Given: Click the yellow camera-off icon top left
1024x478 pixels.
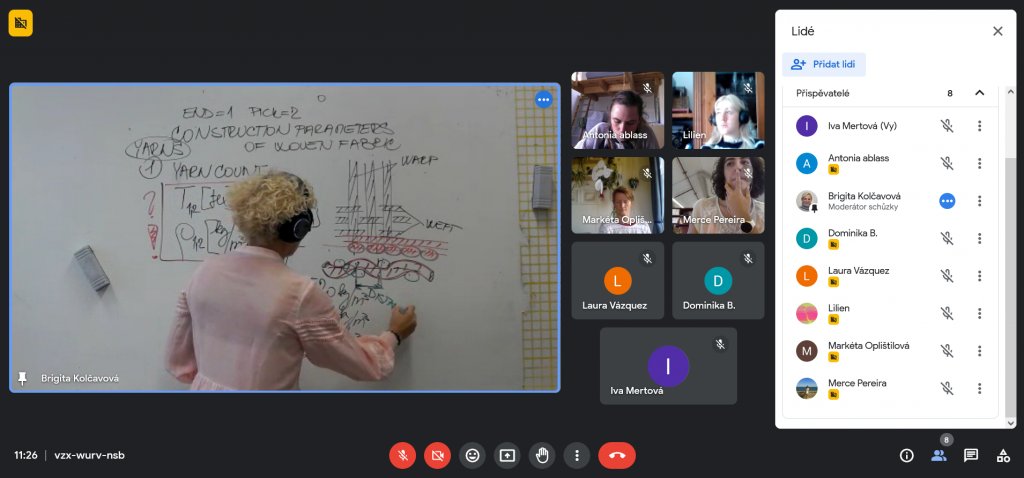Looking at the screenshot, I should (x=21, y=23).
